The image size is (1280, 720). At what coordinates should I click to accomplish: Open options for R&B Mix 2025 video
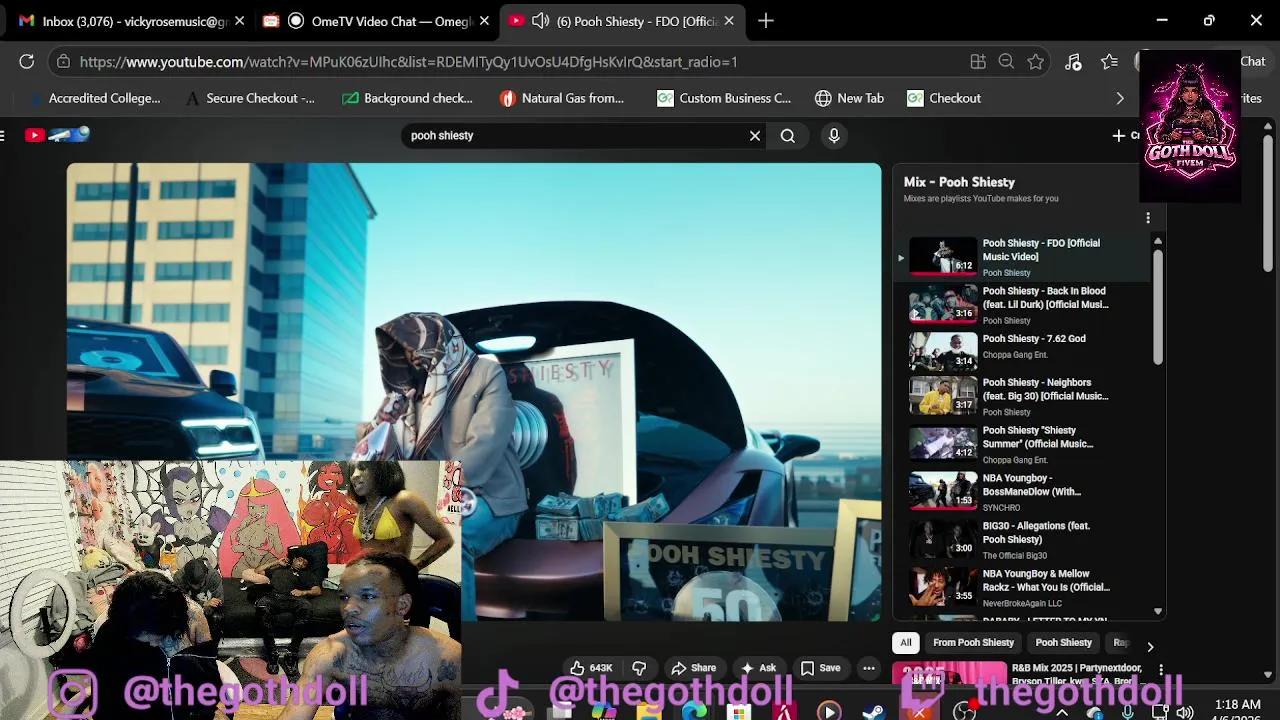click(x=1161, y=668)
